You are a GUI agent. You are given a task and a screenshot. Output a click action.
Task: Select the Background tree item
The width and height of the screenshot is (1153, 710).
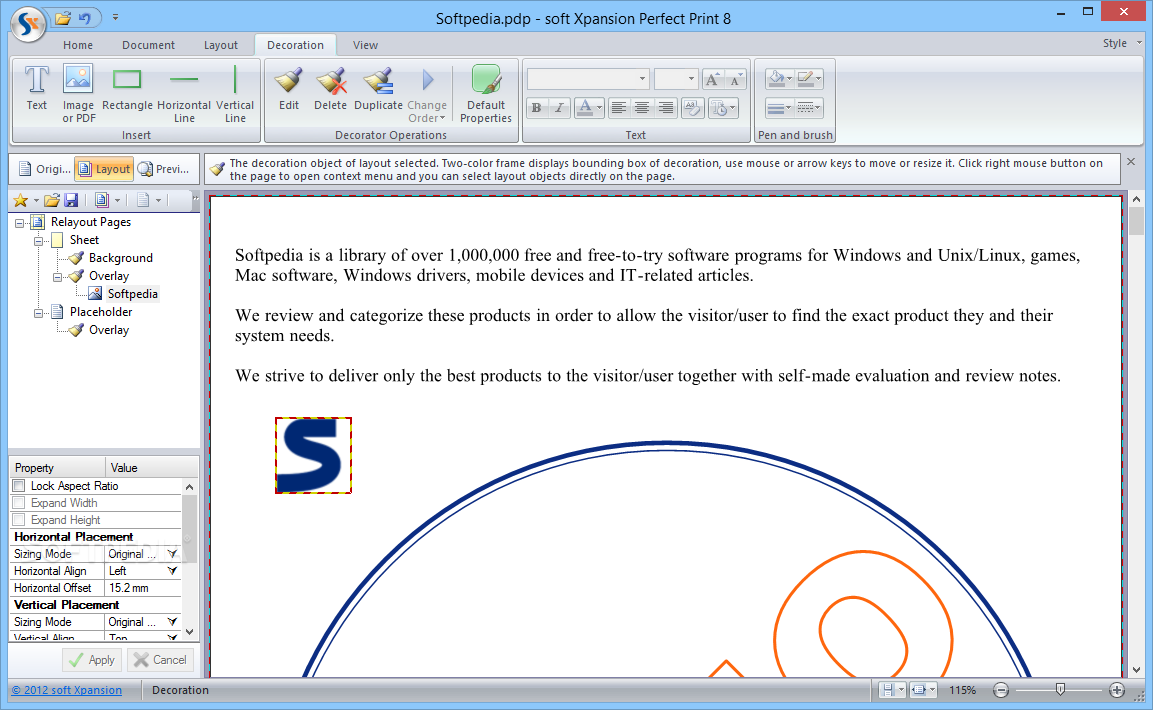pos(121,258)
